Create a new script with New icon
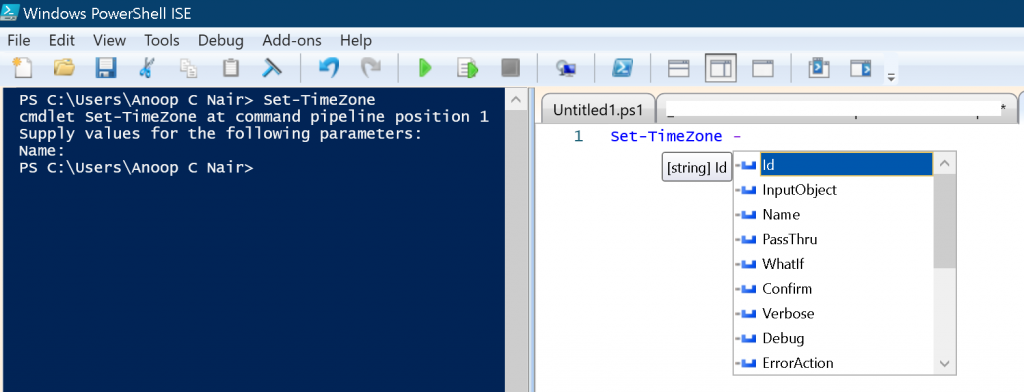The height and width of the screenshot is (392, 1024). [x=23, y=67]
